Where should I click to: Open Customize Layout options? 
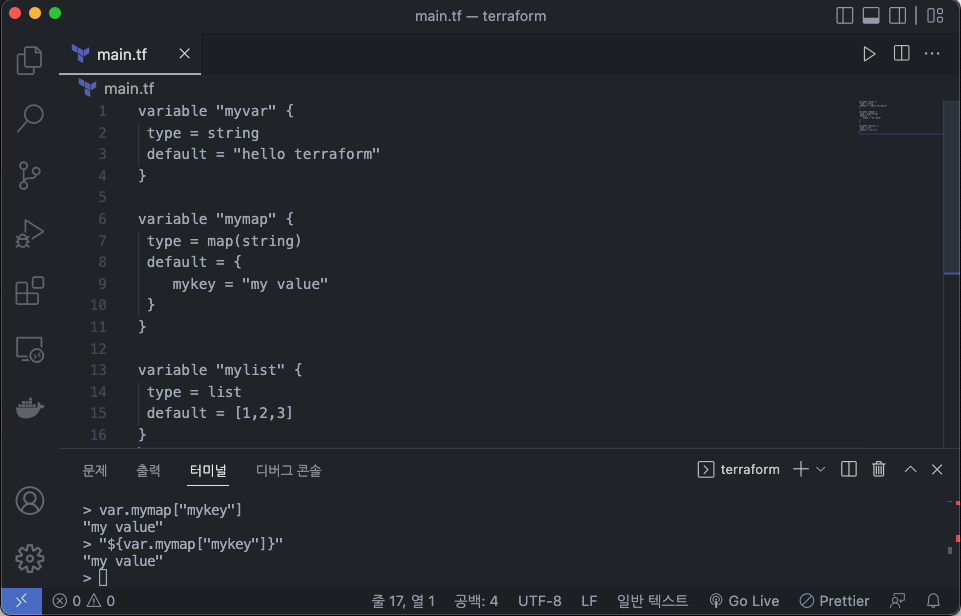[935, 15]
